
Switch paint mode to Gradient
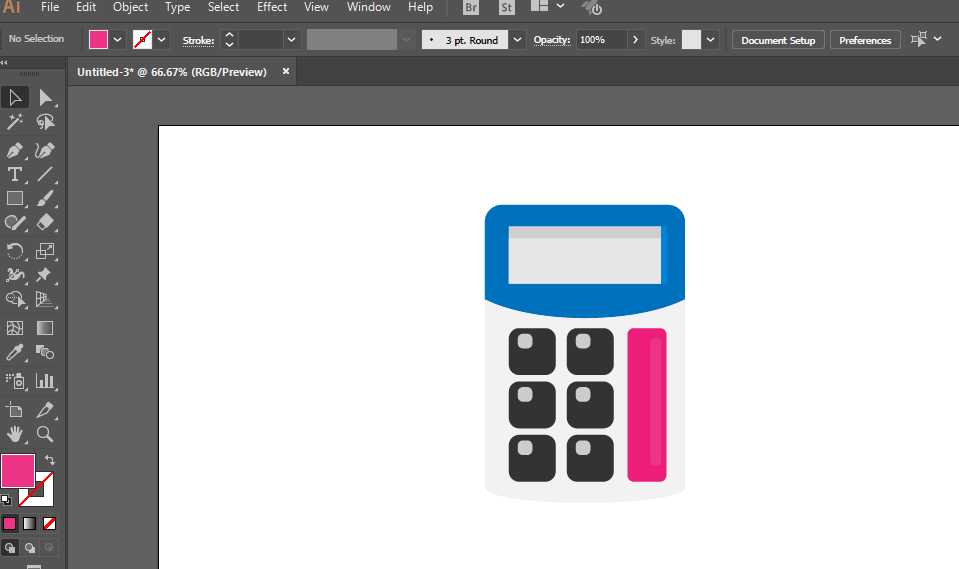point(29,524)
